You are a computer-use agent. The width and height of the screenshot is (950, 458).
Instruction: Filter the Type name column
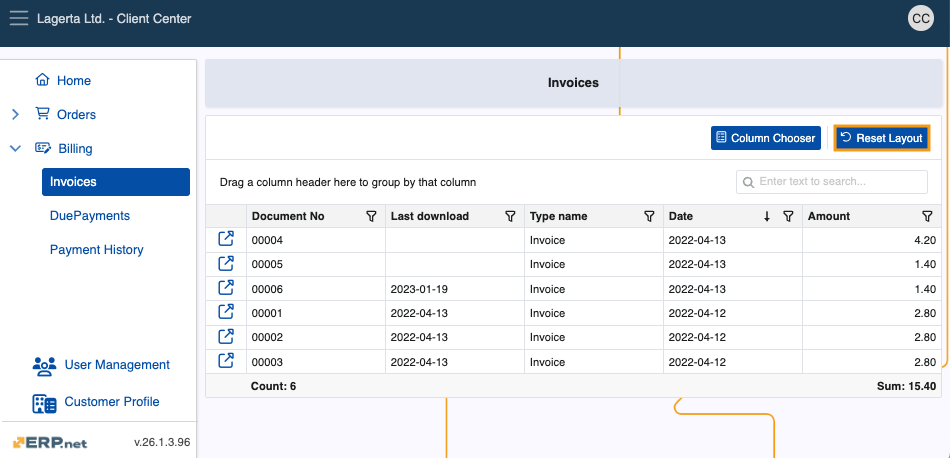click(649, 216)
